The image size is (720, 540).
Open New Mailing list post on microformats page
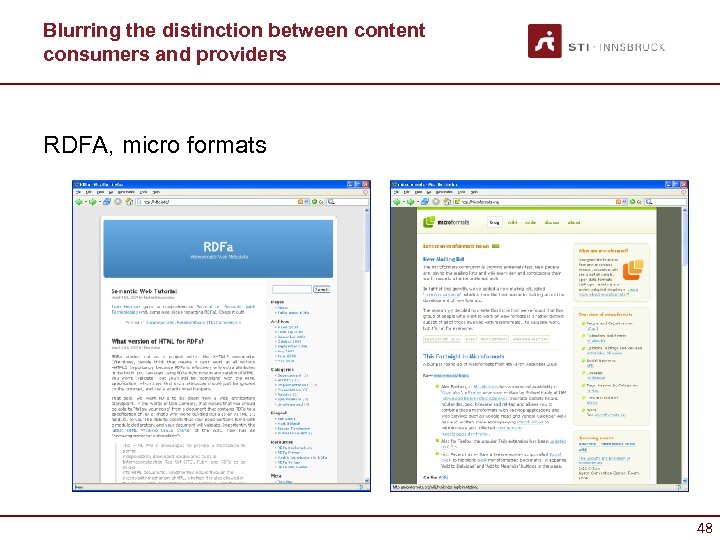(443, 259)
